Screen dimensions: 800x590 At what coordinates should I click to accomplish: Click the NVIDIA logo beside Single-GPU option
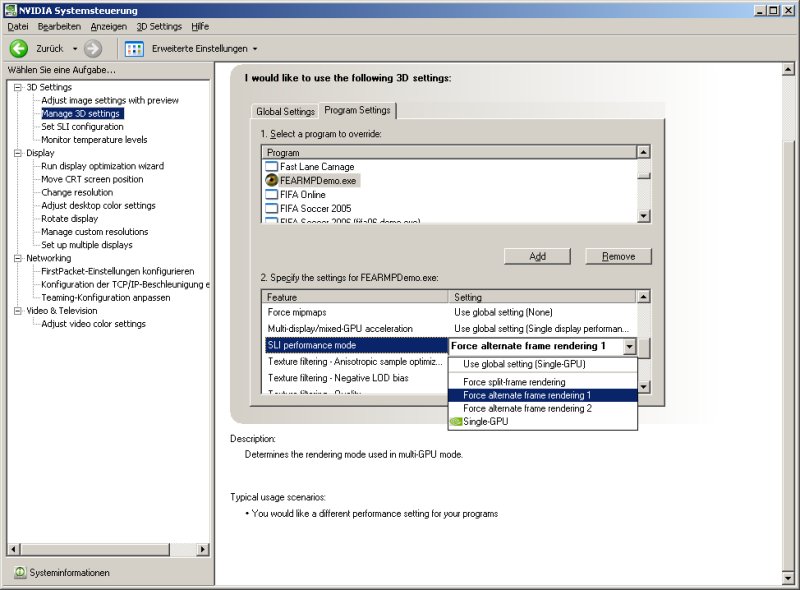click(456, 422)
